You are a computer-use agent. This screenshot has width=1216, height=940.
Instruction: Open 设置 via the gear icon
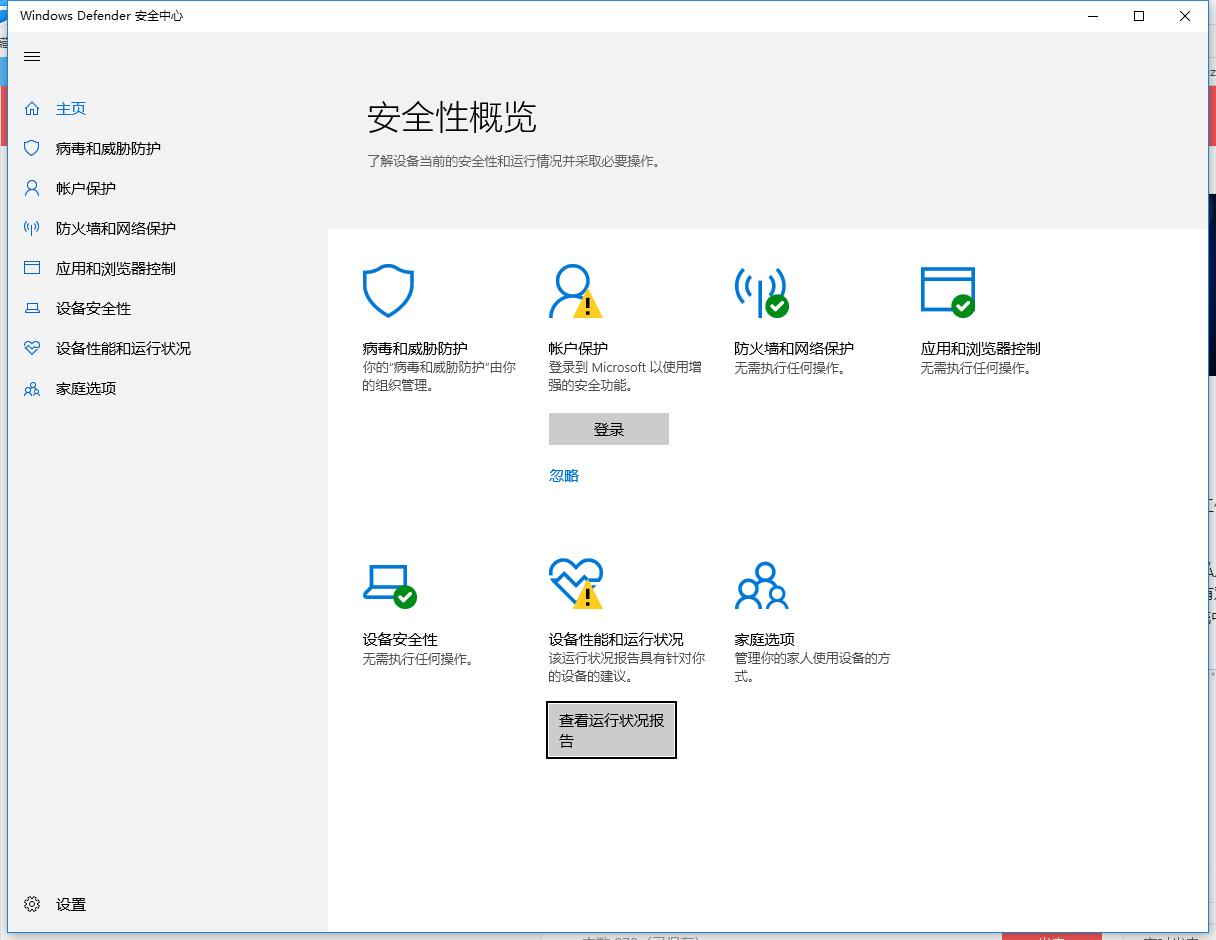point(31,904)
